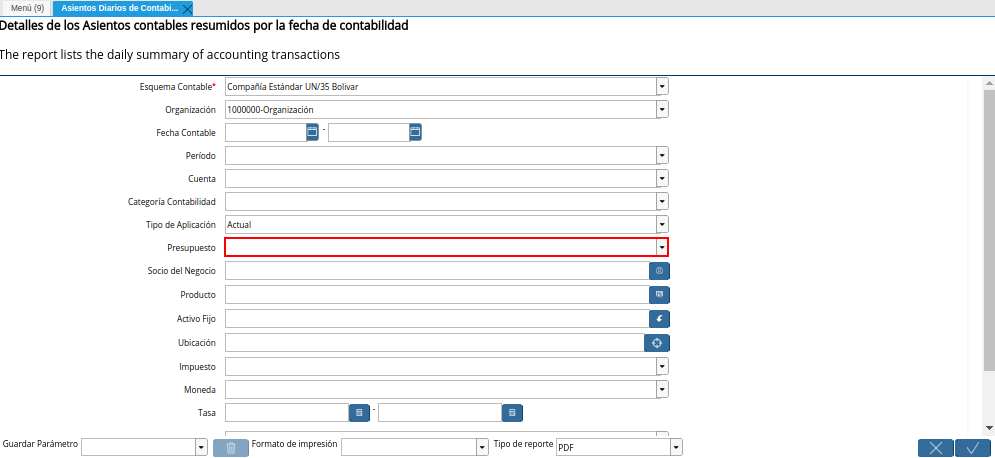Click Ubicación input field
Image resolution: width=995 pixels, height=458 pixels.
point(435,343)
